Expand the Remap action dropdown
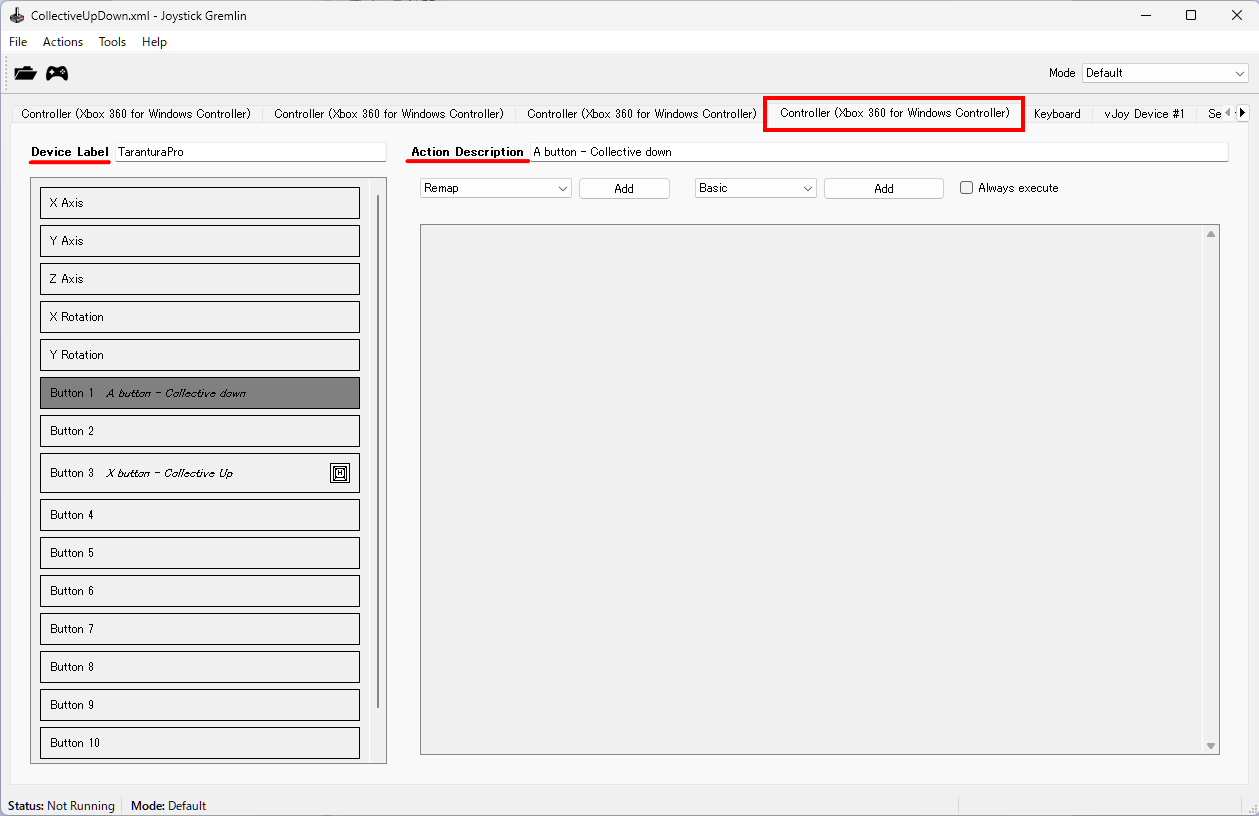 [x=496, y=188]
